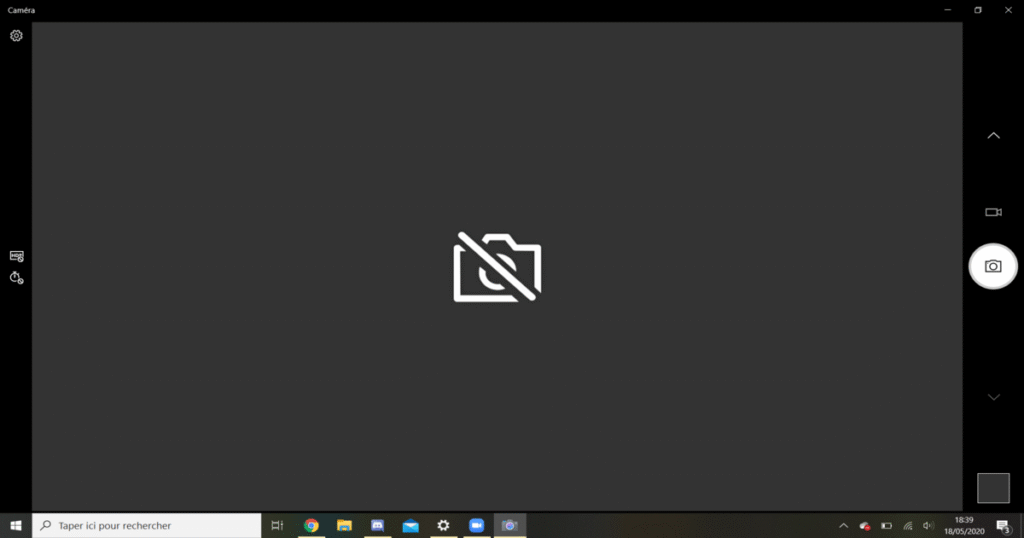Screen dimensions: 1024x538
Task: Open Discord from the taskbar
Action: pyautogui.click(x=377, y=525)
